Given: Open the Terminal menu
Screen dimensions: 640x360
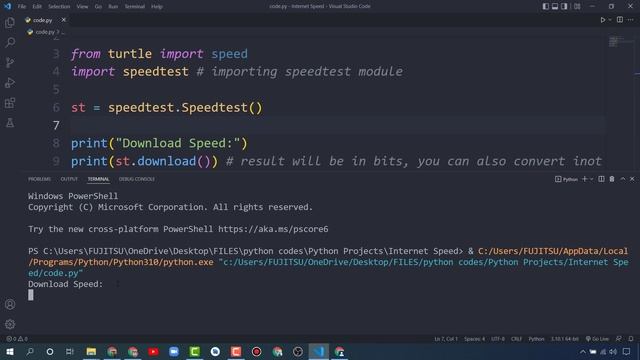Looking at the screenshot, I should pyautogui.click(x=135, y=7).
